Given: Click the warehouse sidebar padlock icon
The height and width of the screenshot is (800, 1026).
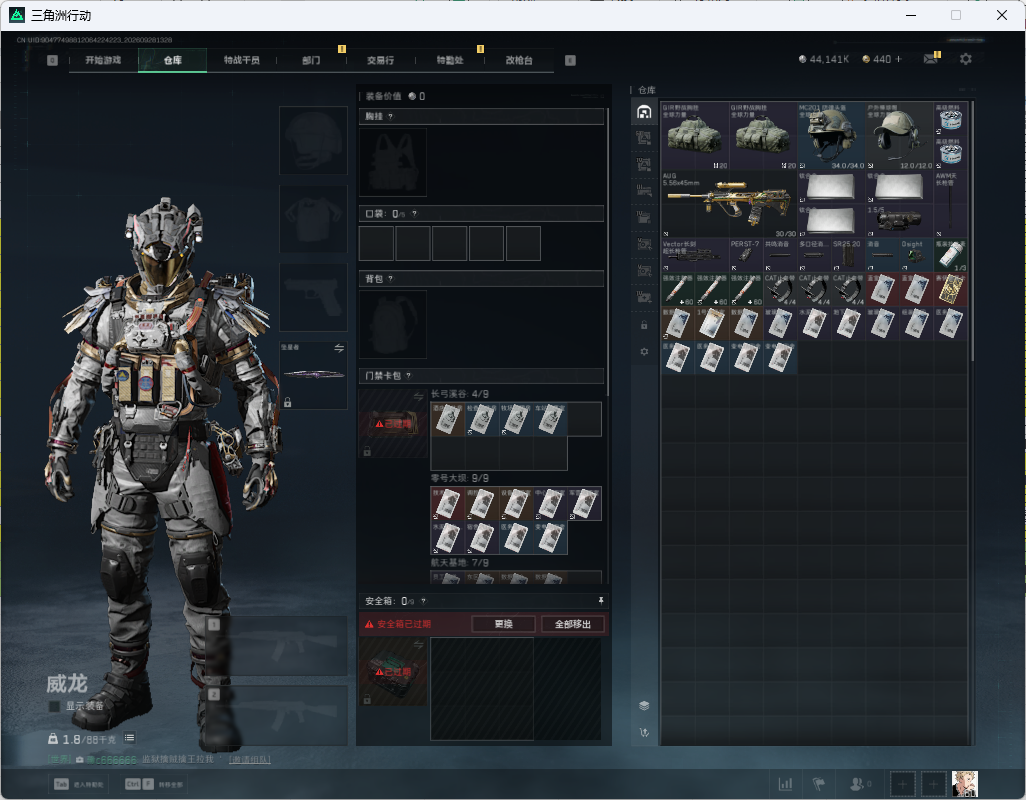Looking at the screenshot, I should pos(644,324).
